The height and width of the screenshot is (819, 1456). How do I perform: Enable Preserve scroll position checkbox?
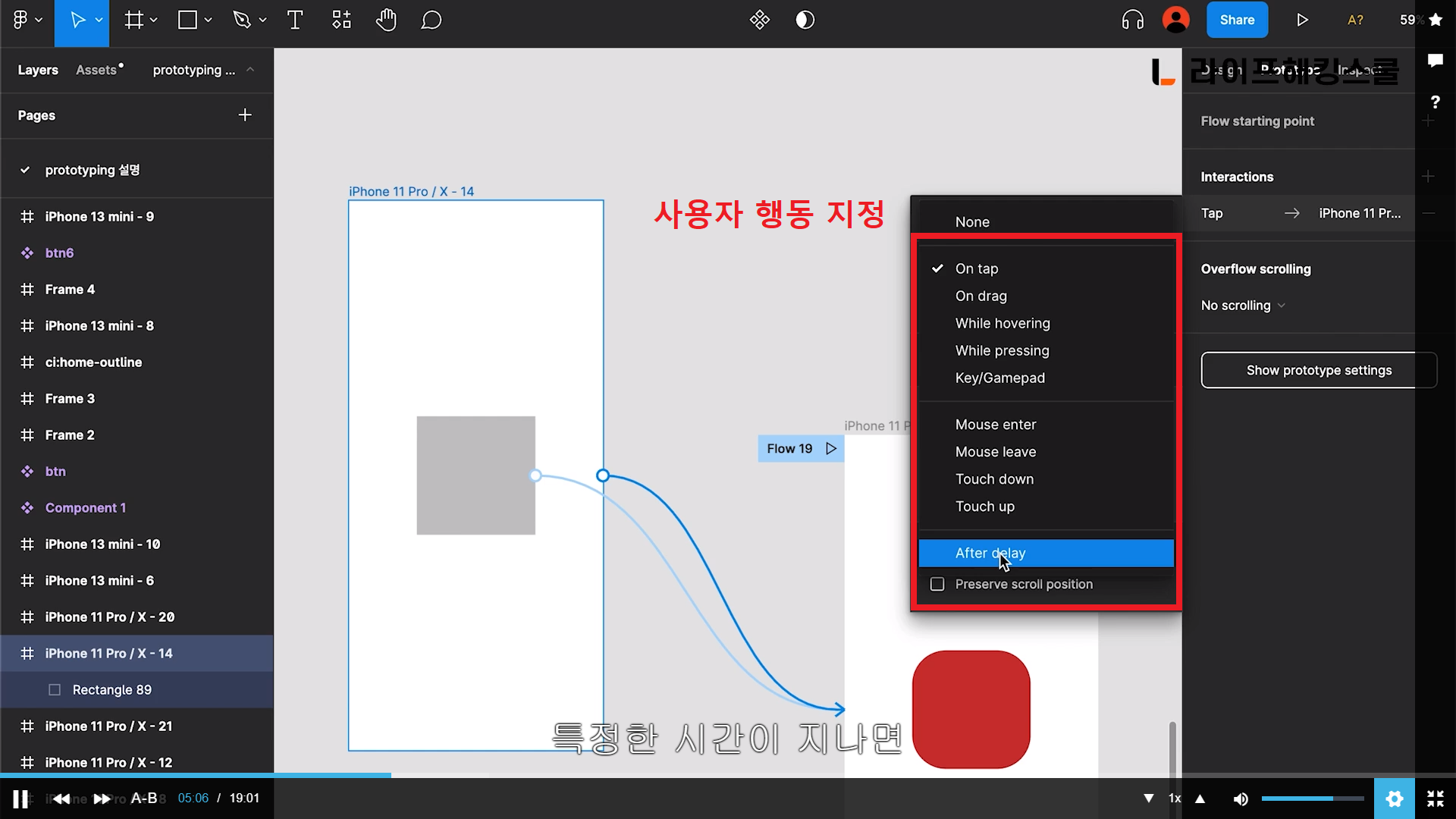937,584
